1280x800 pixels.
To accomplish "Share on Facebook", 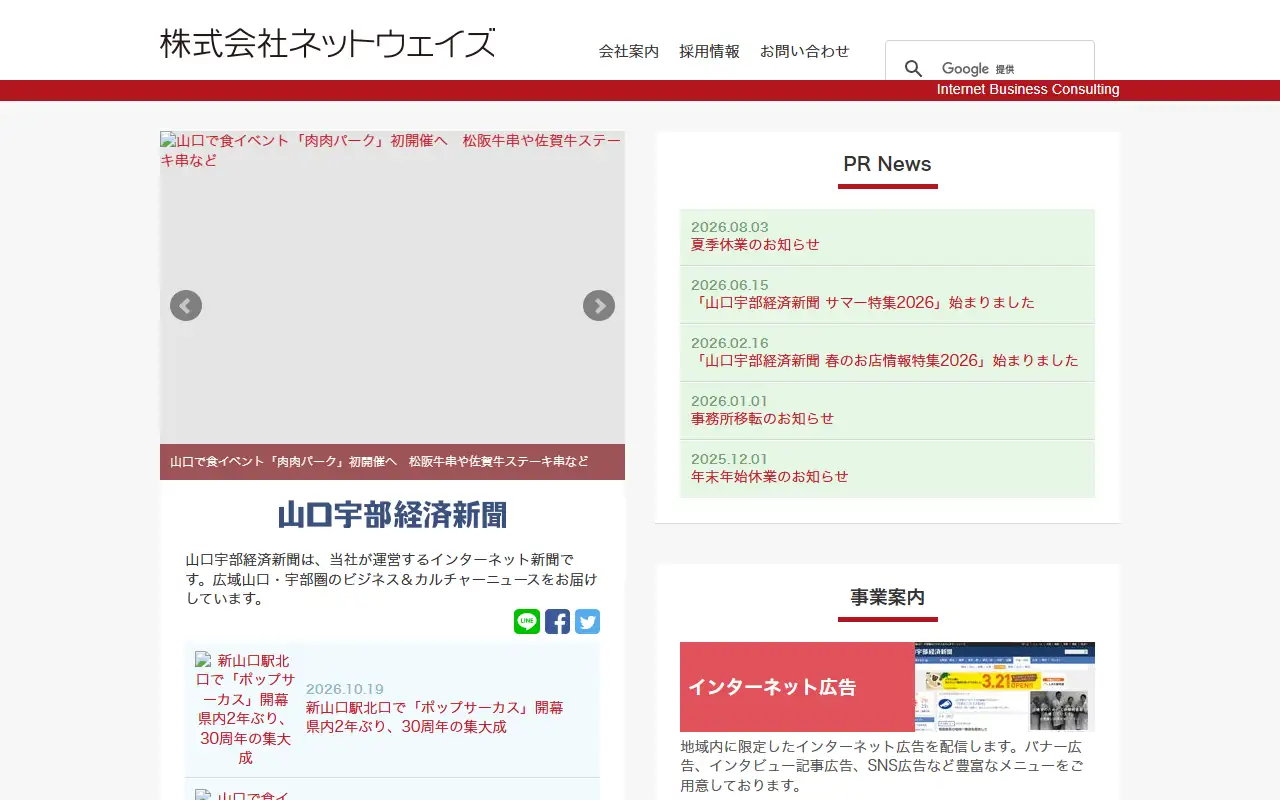I will click(x=557, y=622).
